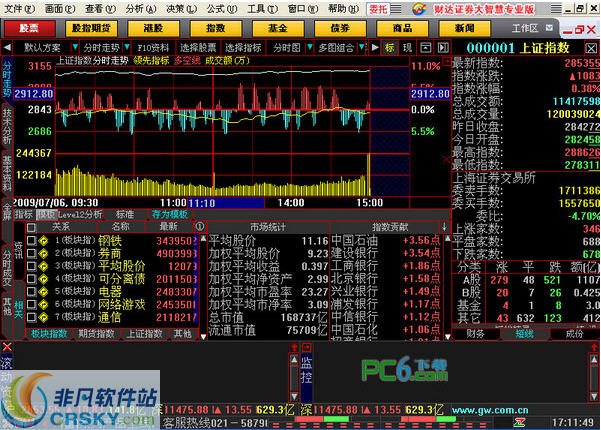Open the 分析(A) menu
The image size is (601, 430).
point(141,8)
